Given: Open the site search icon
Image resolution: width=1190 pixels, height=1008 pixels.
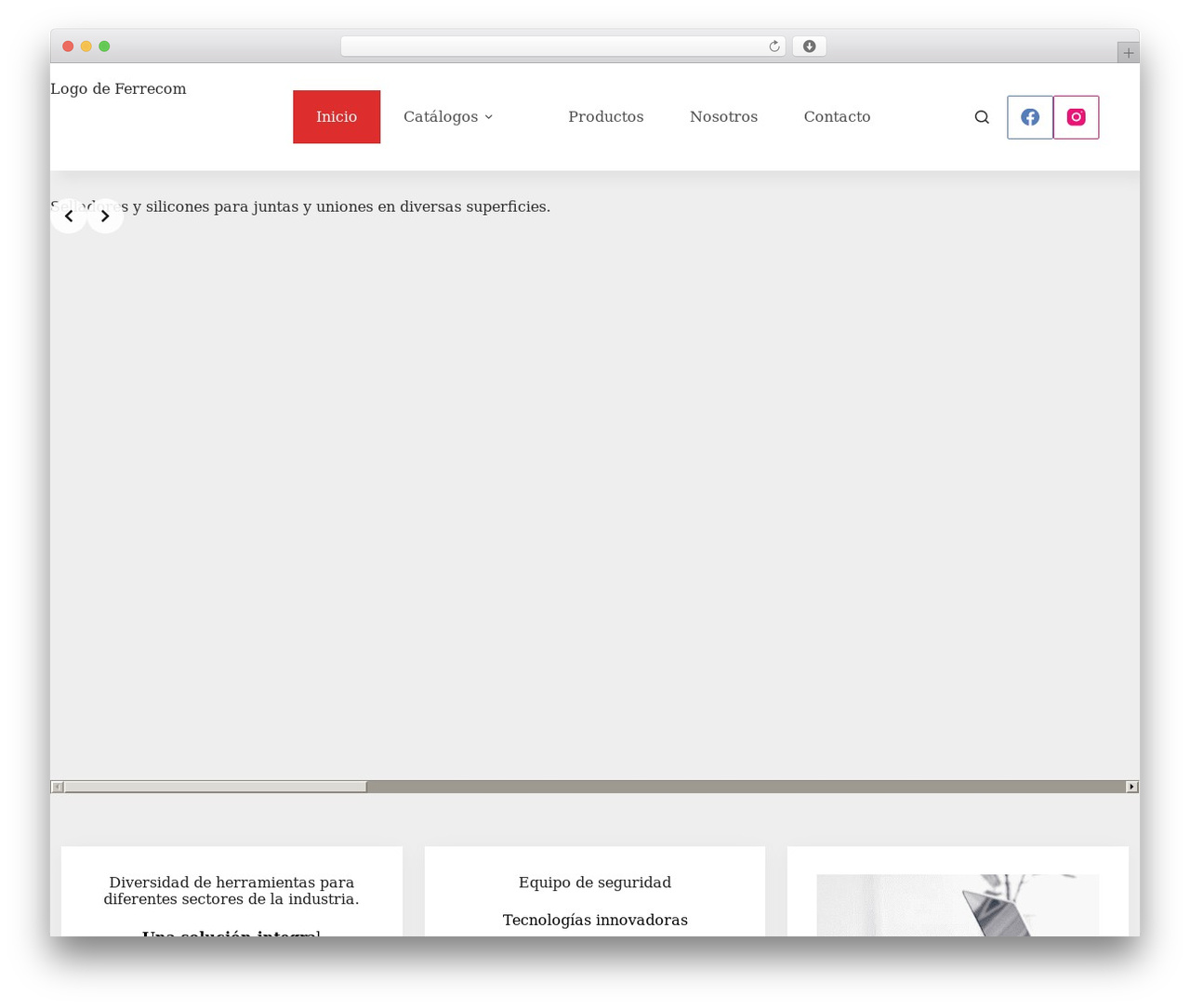Looking at the screenshot, I should [982, 117].
